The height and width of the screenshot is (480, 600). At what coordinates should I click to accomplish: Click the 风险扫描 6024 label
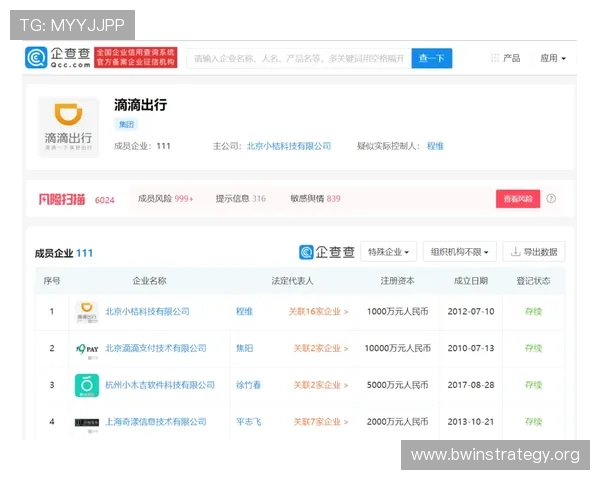pos(77,199)
